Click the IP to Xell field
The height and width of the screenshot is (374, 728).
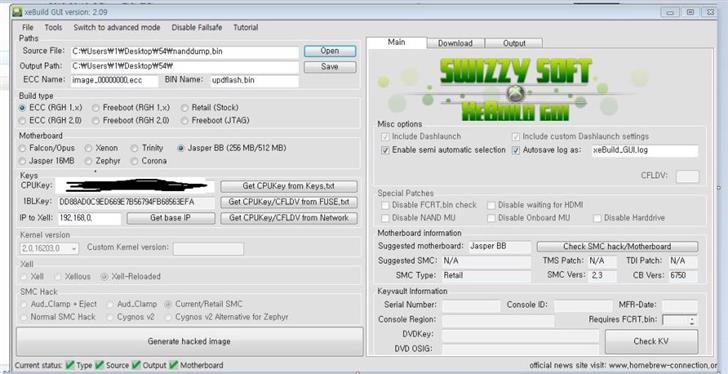pyautogui.click(x=89, y=219)
